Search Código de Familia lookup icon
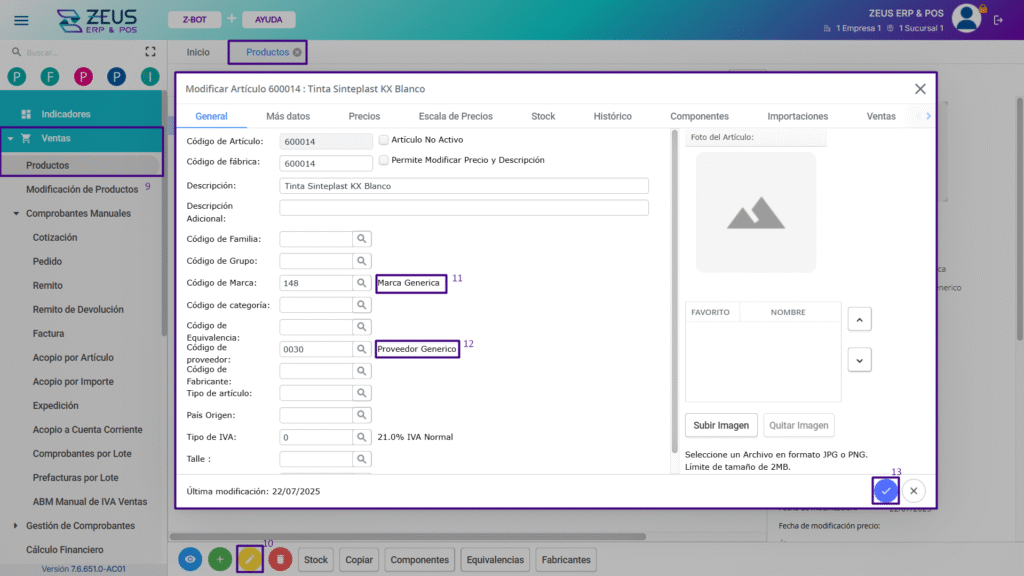The width and height of the screenshot is (1024, 576). click(x=361, y=239)
